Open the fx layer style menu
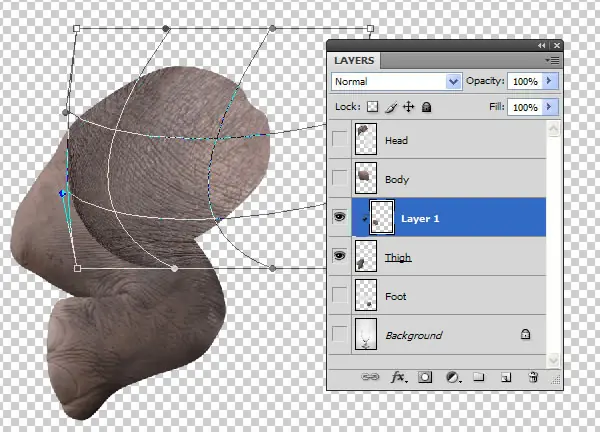 (399, 377)
